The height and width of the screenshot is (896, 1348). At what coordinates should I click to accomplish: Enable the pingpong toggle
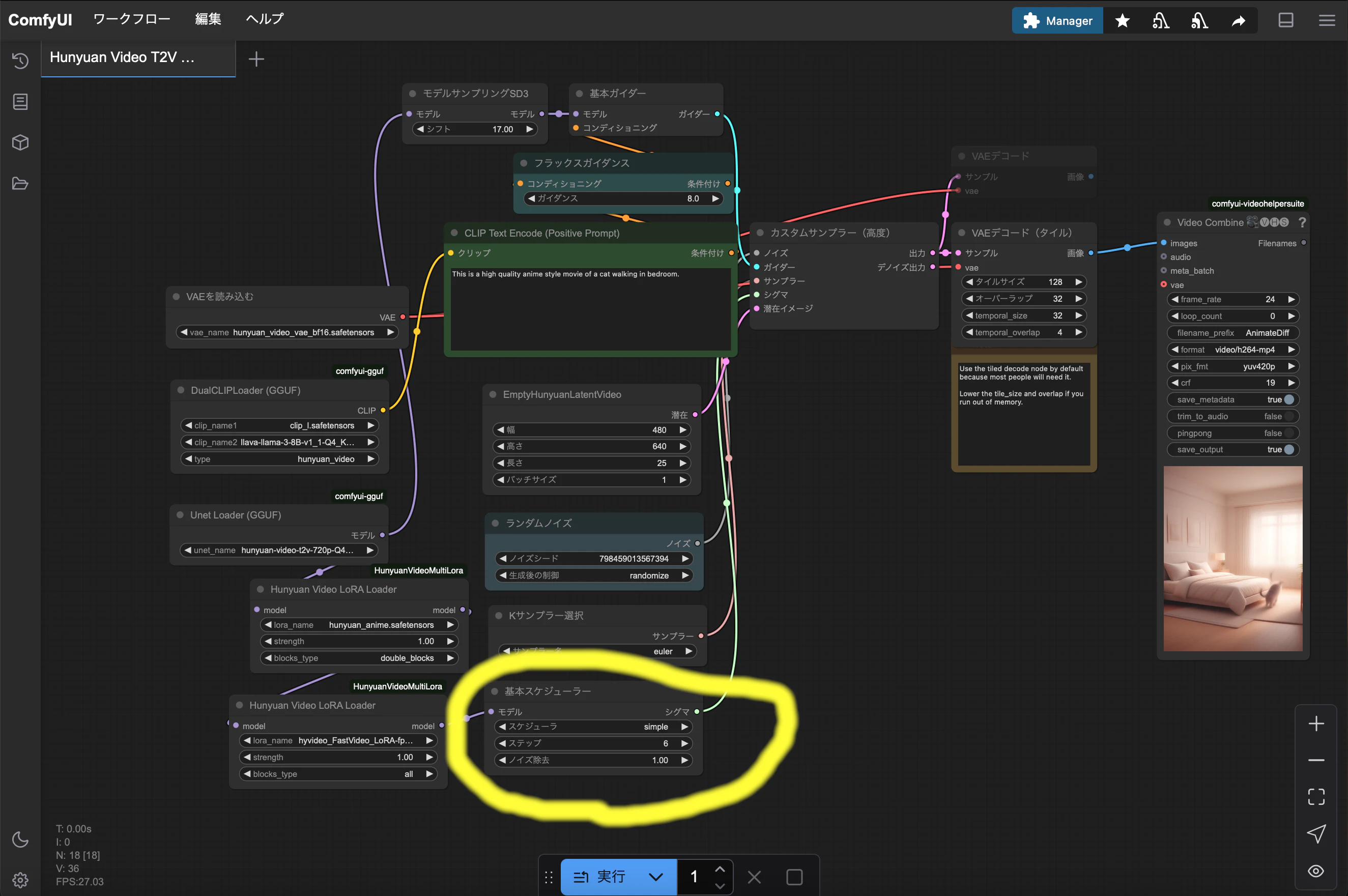point(1288,433)
